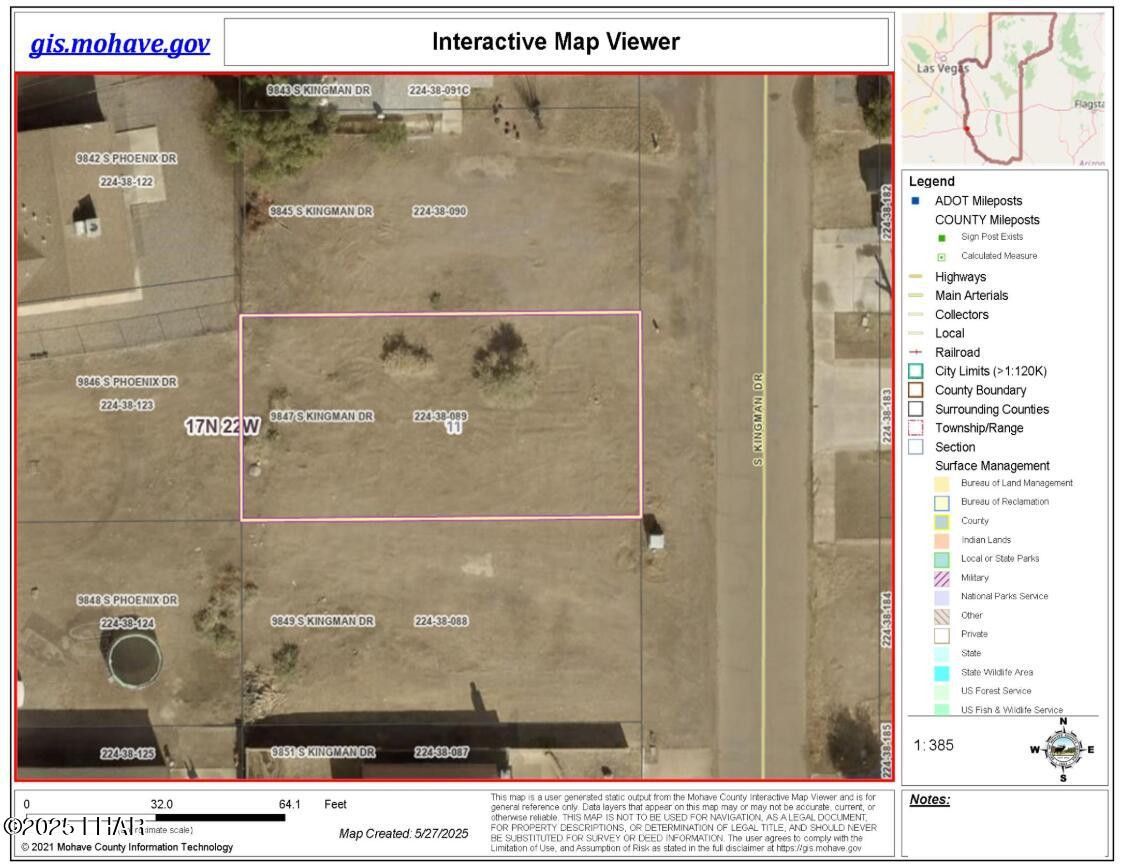This screenshot has height=866, width=1127.
Task: Click the Township/Range dashed box icon
Action: (x=915, y=428)
